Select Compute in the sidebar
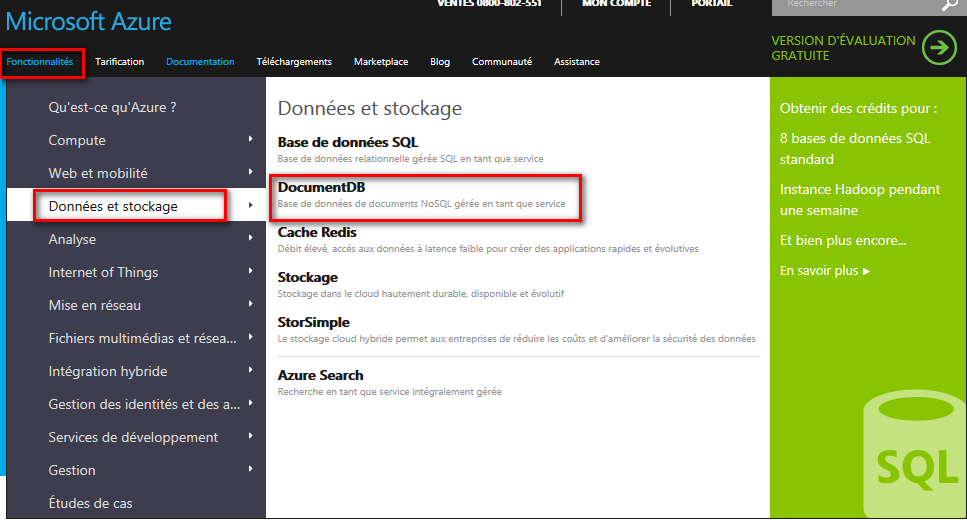967x520 pixels. pyautogui.click(x=77, y=140)
